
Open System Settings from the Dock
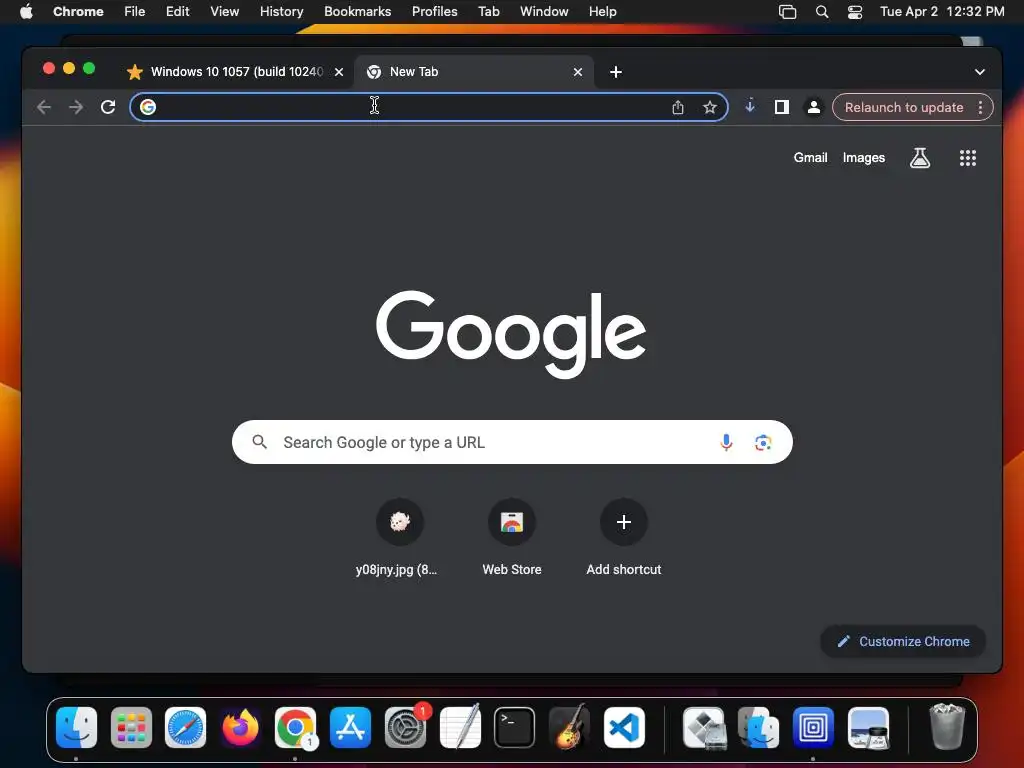(406, 728)
